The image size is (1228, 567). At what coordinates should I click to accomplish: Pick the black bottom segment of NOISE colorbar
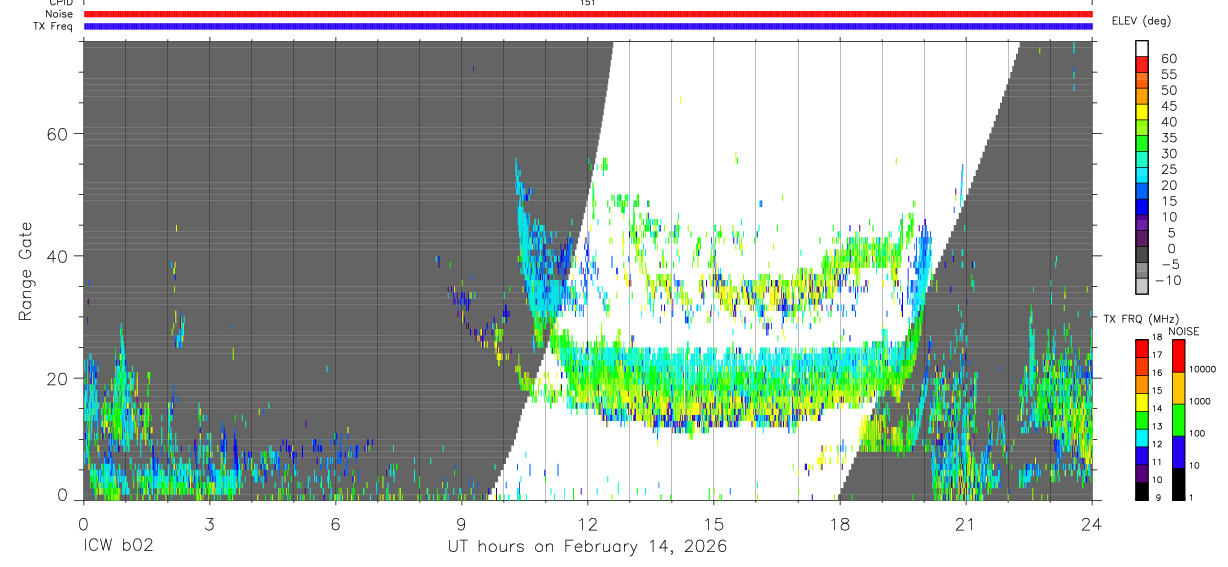pos(1177,484)
